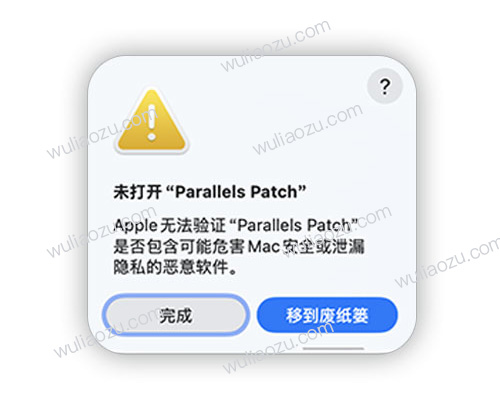Viewport: 500px width, 400px height.
Task: Click the 完成 button
Action: tap(176, 315)
